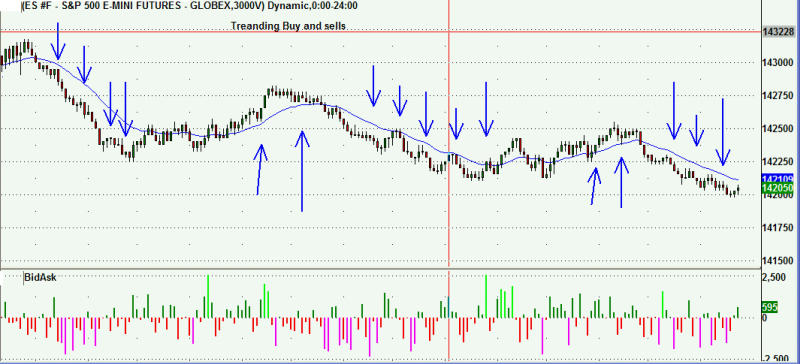The width and height of the screenshot is (800, 364).
Task: Click the 'Treanding Buy and sells' annotation text
Action: tap(289, 26)
